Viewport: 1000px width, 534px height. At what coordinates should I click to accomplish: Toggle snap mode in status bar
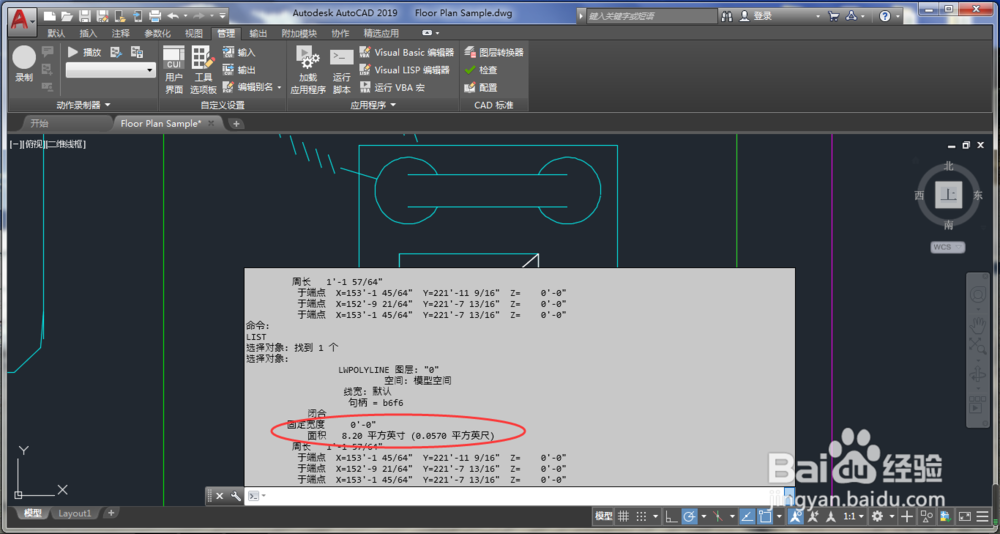(x=642, y=516)
